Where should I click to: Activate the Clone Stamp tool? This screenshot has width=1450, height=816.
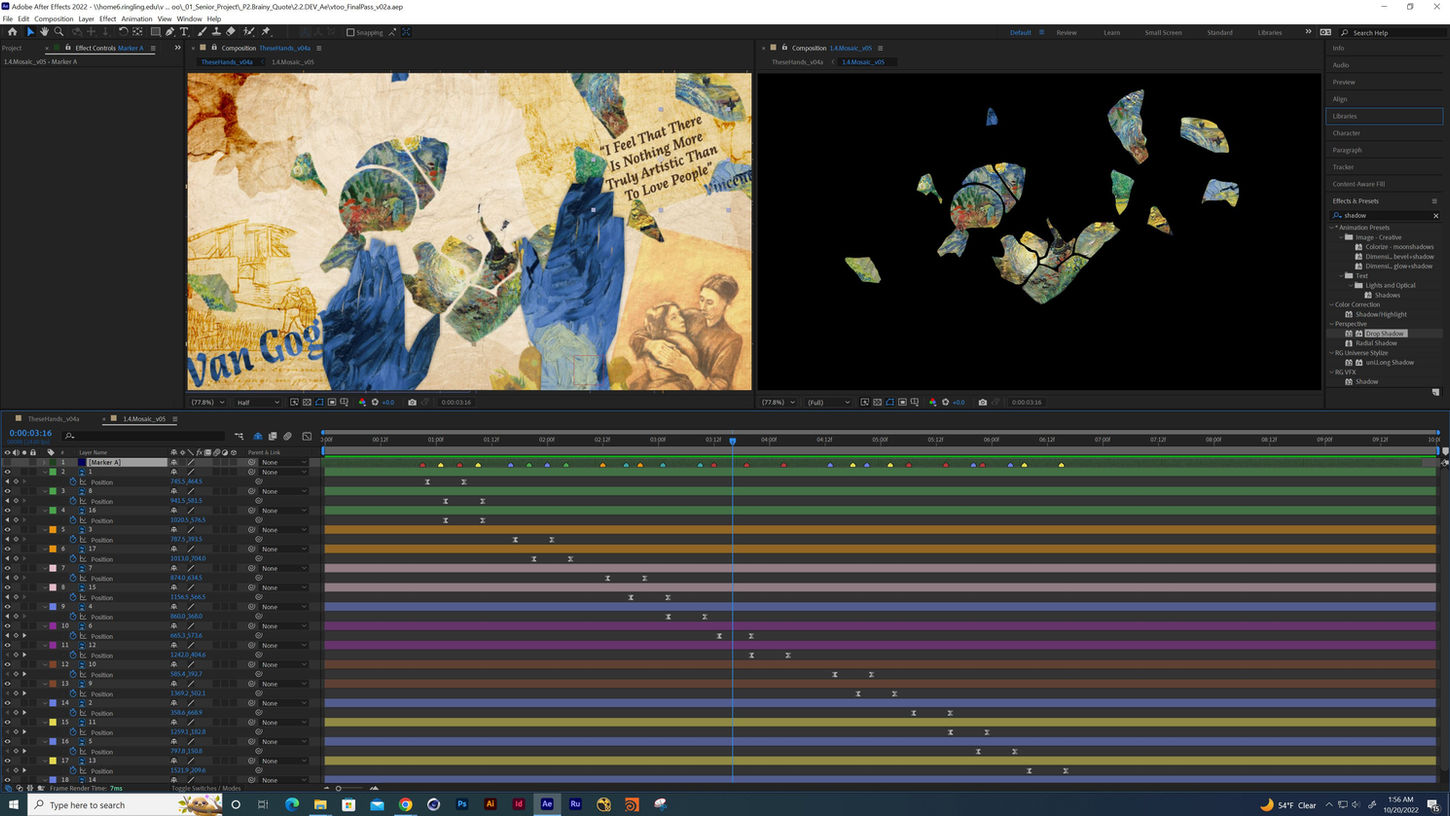point(215,32)
